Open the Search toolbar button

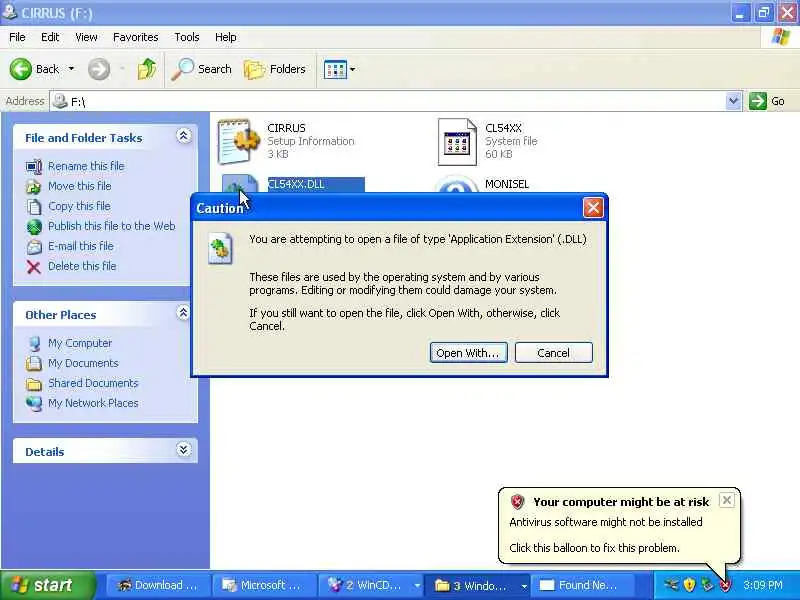click(202, 69)
